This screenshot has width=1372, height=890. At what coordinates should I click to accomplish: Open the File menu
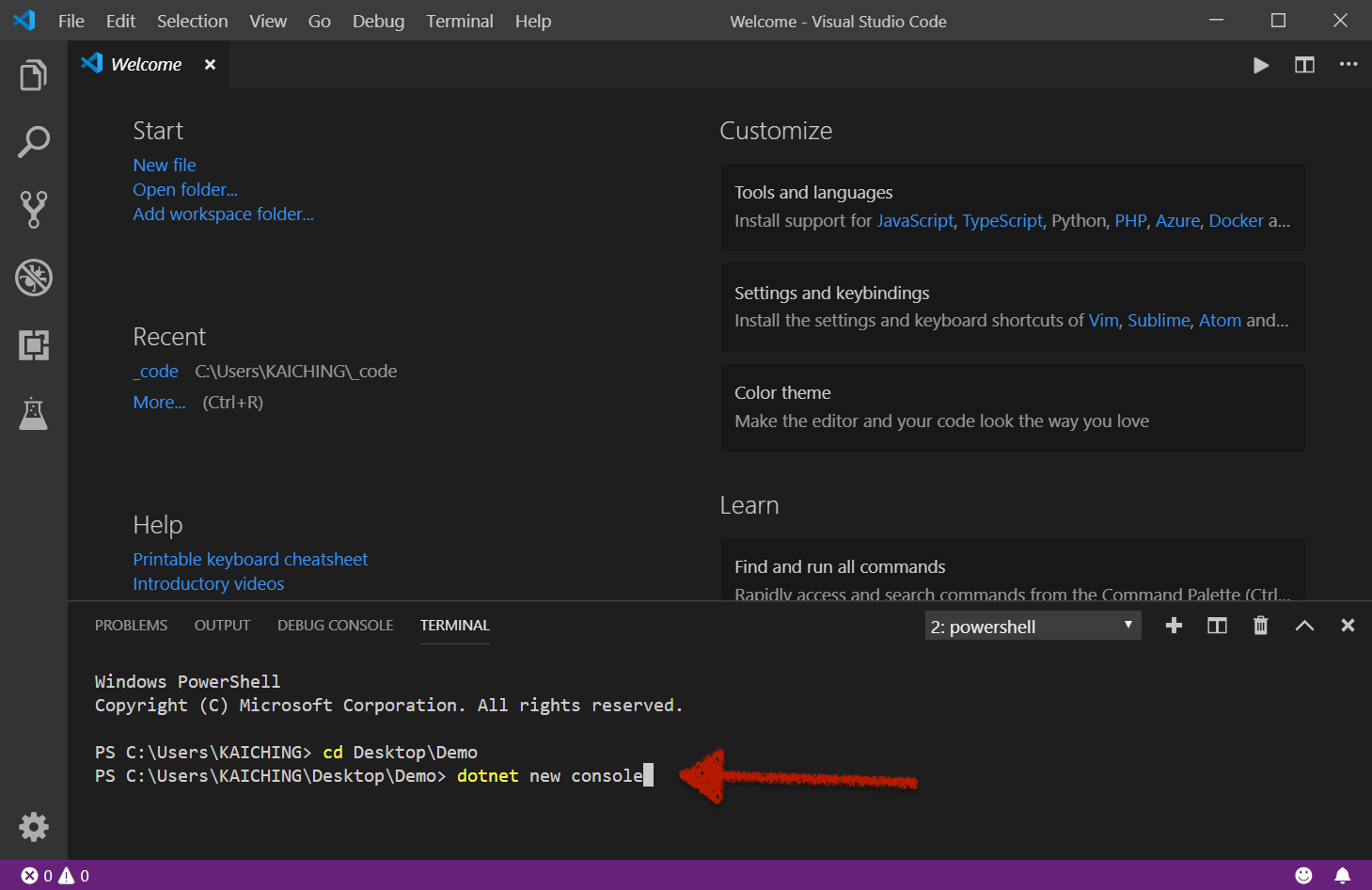(71, 21)
